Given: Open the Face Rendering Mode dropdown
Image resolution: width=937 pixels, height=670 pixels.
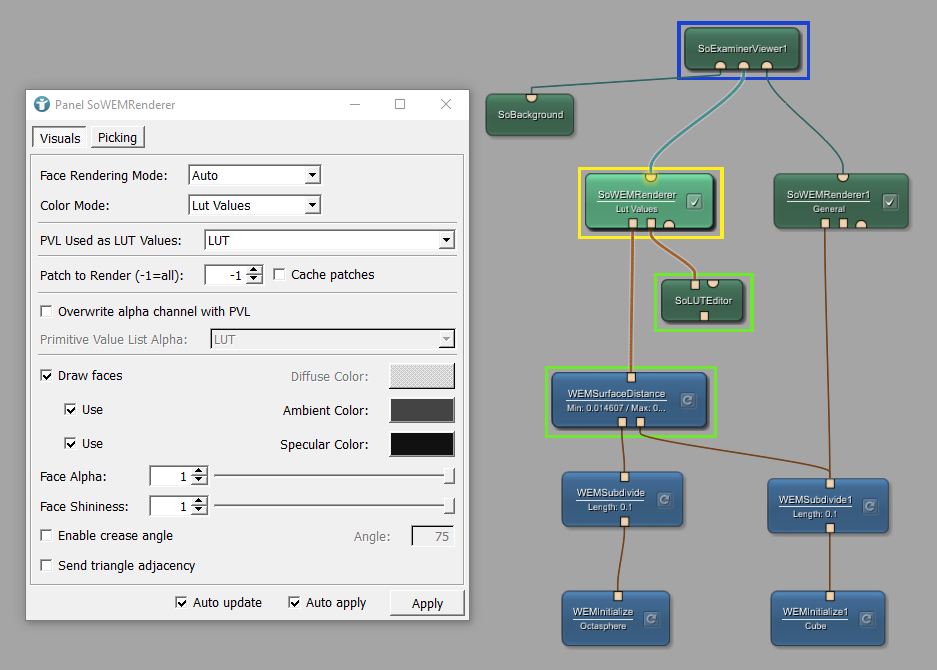Looking at the screenshot, I should [x=254, y=176].
